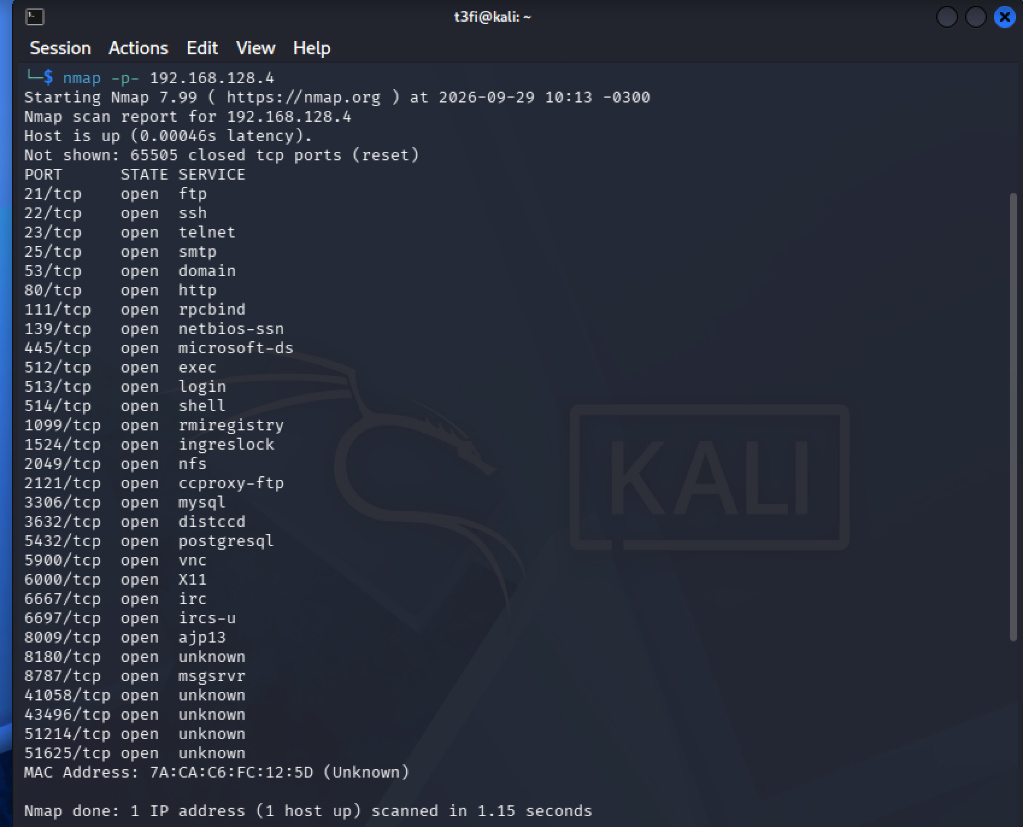The width and height of the screenshot is (1023, 827).
Task: Open the Help menu
Action: [x=312, y=48]
